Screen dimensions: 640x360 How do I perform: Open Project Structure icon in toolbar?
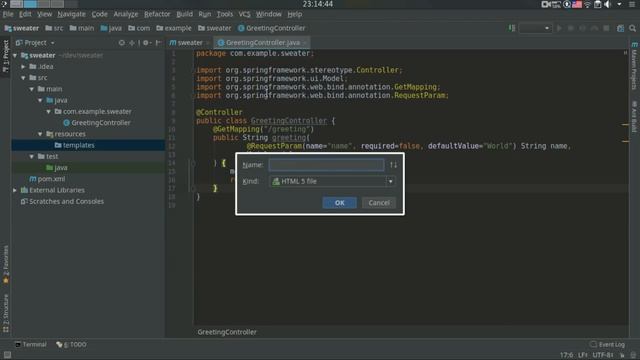[x=620, y=28]
